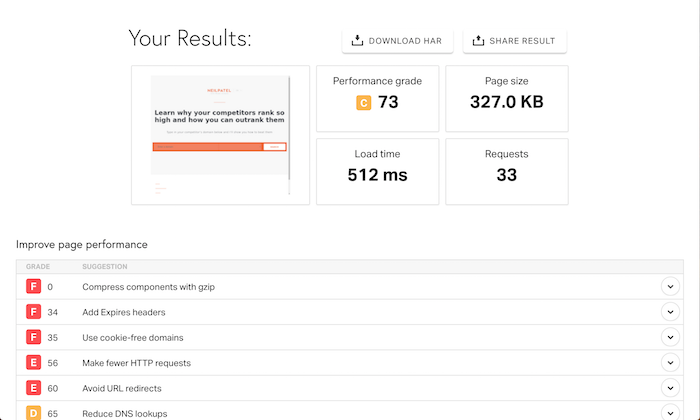The width and height of the screenshot is (700, 420).
Task: Click the E grade icon for HTTP requests
Action: pos(33,363)
